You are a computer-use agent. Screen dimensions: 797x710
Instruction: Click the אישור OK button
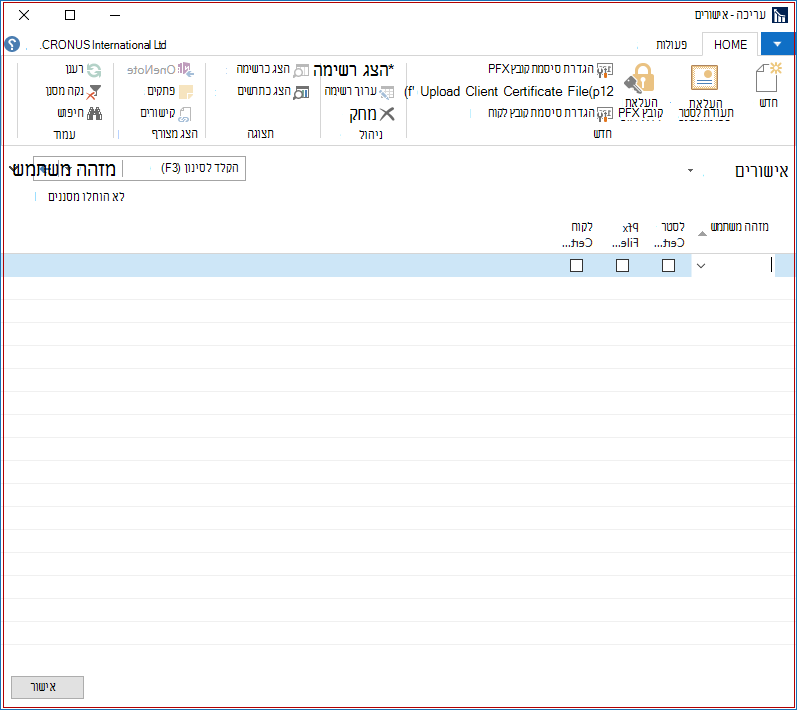tap(47, 687)
